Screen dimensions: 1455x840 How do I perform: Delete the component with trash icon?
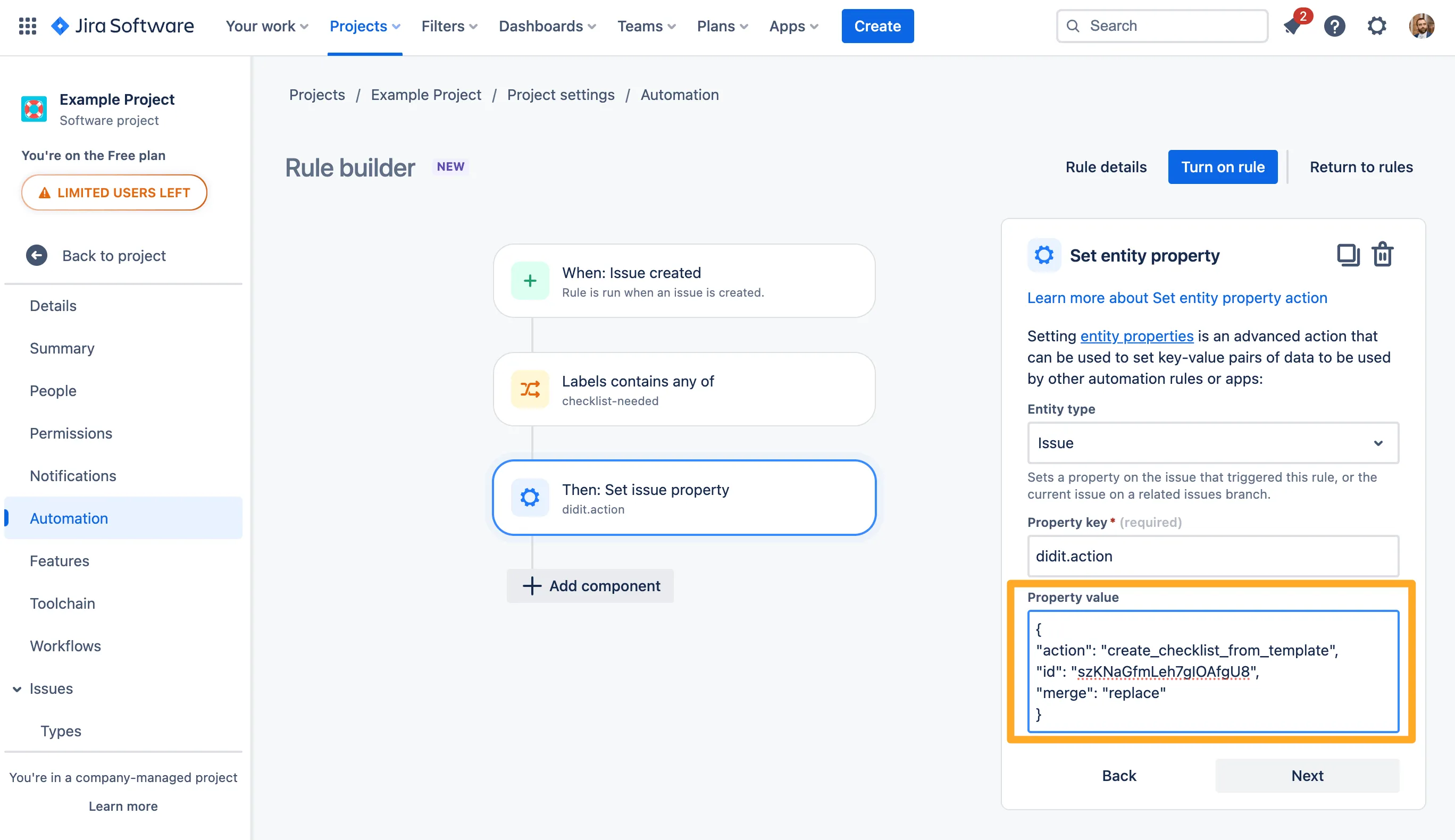(1382, 255)
